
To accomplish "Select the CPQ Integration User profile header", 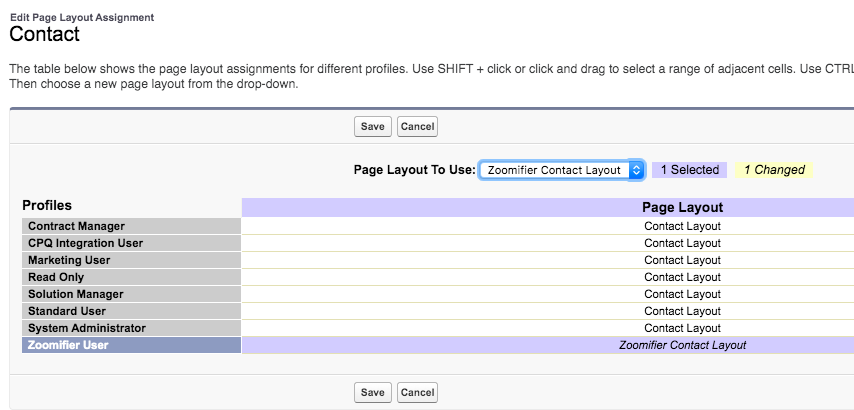I will (x=131, y=243).
